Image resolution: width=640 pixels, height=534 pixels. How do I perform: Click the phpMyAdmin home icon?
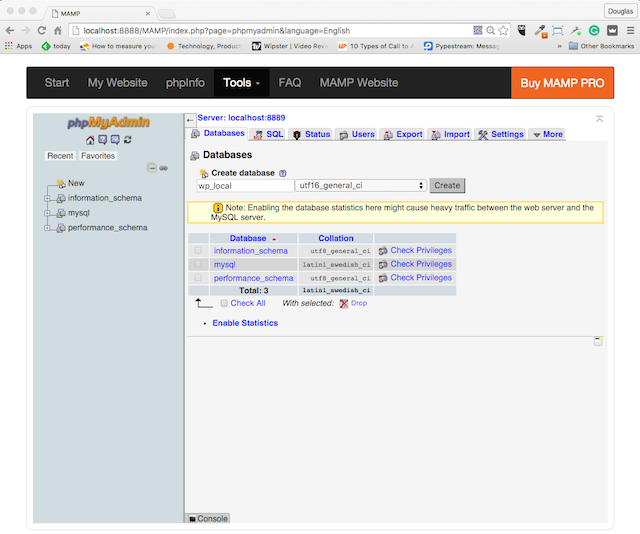[x=90, y=140]
